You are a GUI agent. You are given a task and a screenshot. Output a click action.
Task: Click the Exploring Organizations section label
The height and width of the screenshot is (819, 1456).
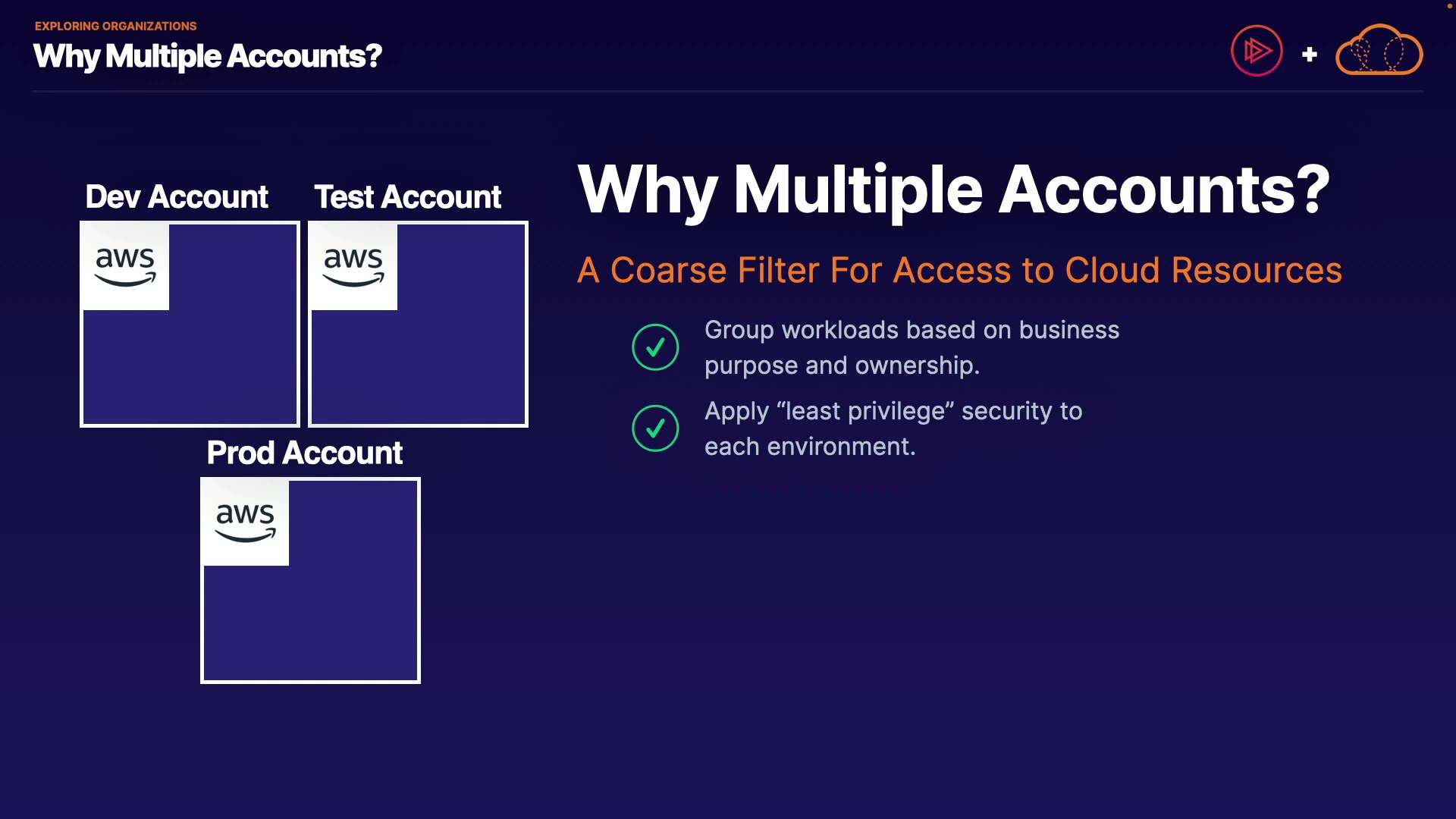tap(115, 26)
